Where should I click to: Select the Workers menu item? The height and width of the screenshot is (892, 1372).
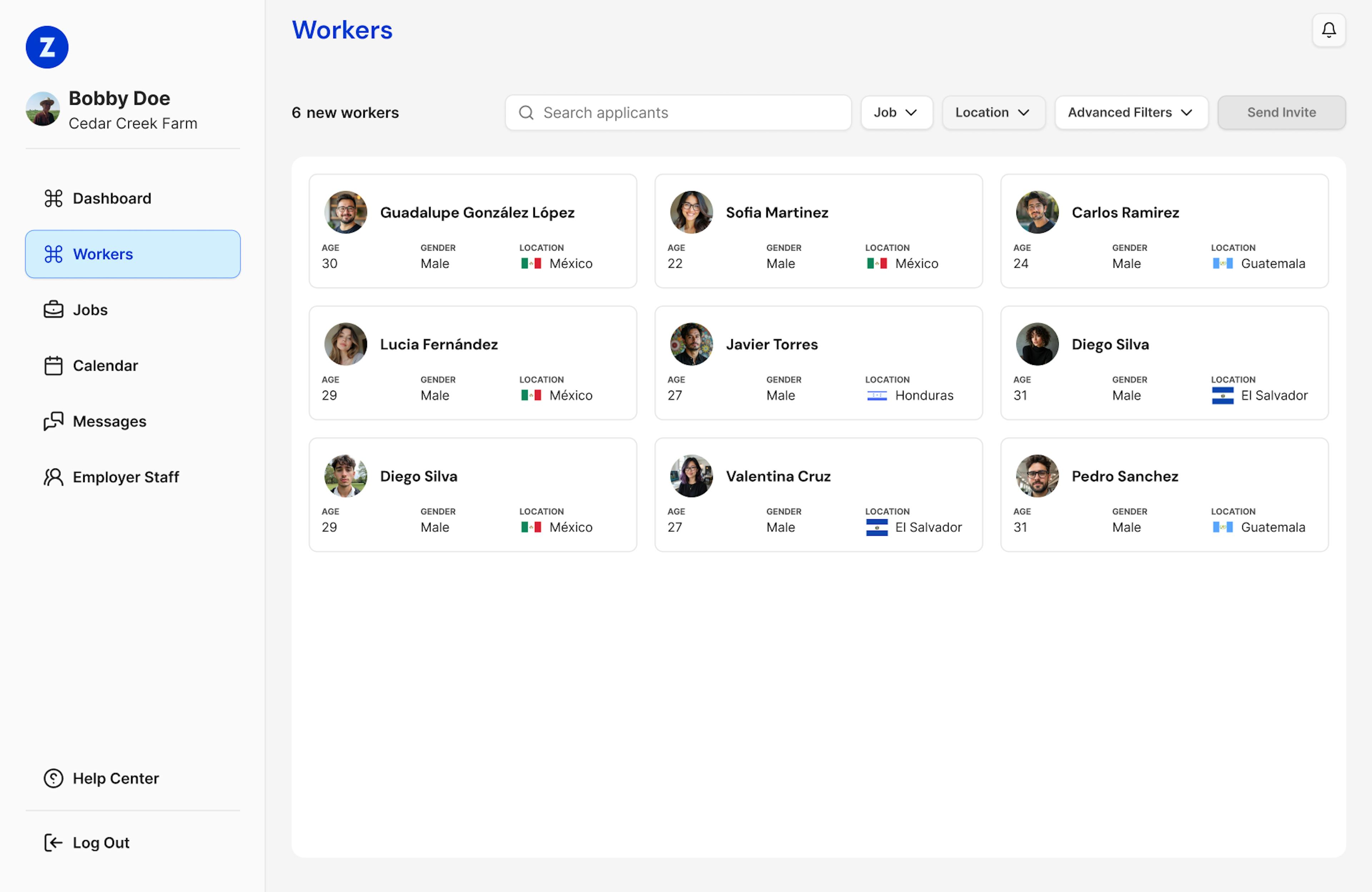[133, 254]
